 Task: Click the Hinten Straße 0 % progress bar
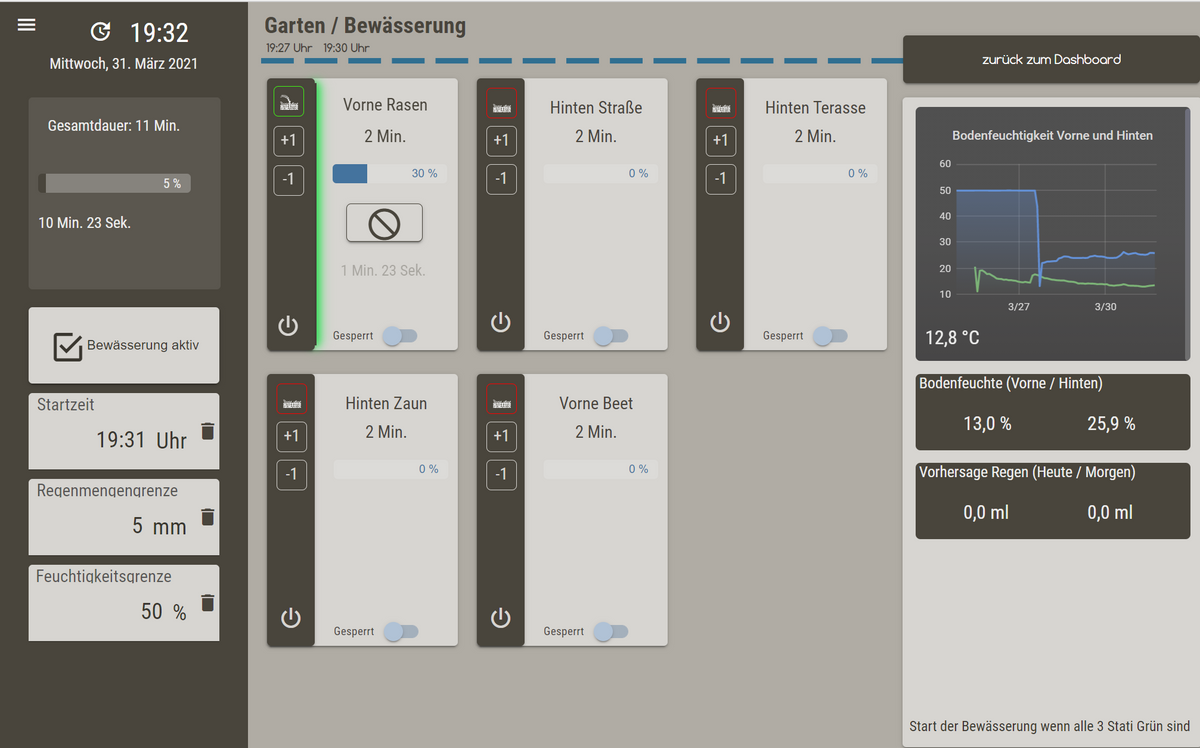(600, 174)
